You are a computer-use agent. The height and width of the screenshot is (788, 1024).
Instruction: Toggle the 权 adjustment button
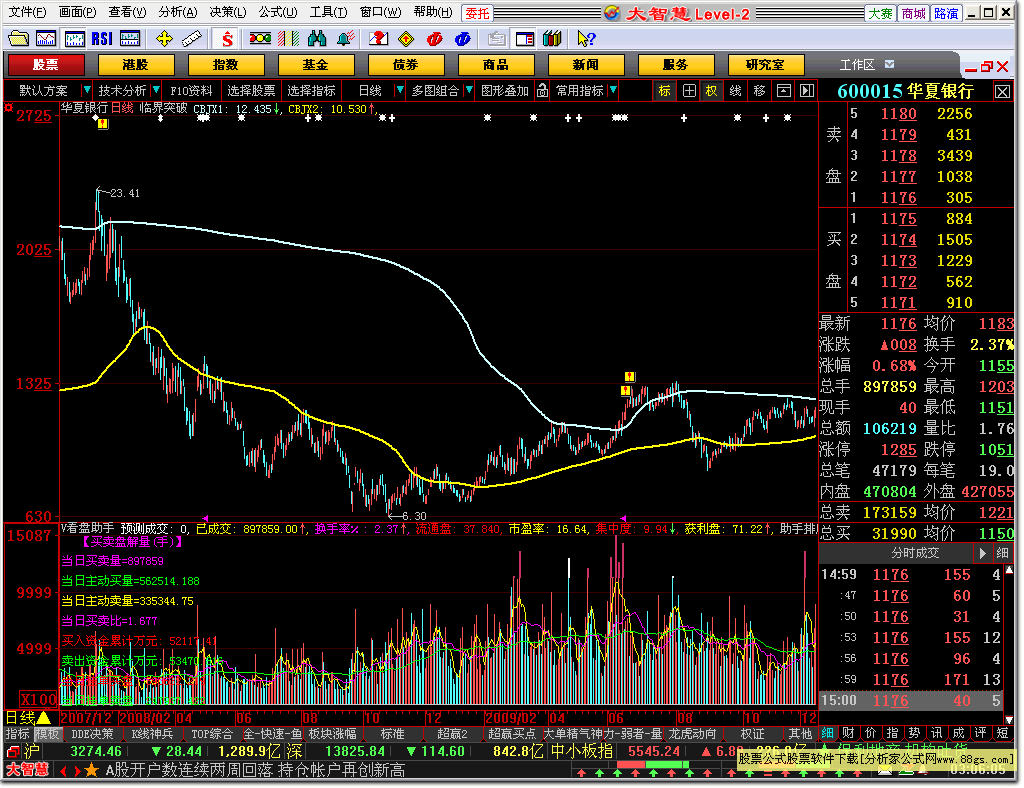tap(711, 91)
